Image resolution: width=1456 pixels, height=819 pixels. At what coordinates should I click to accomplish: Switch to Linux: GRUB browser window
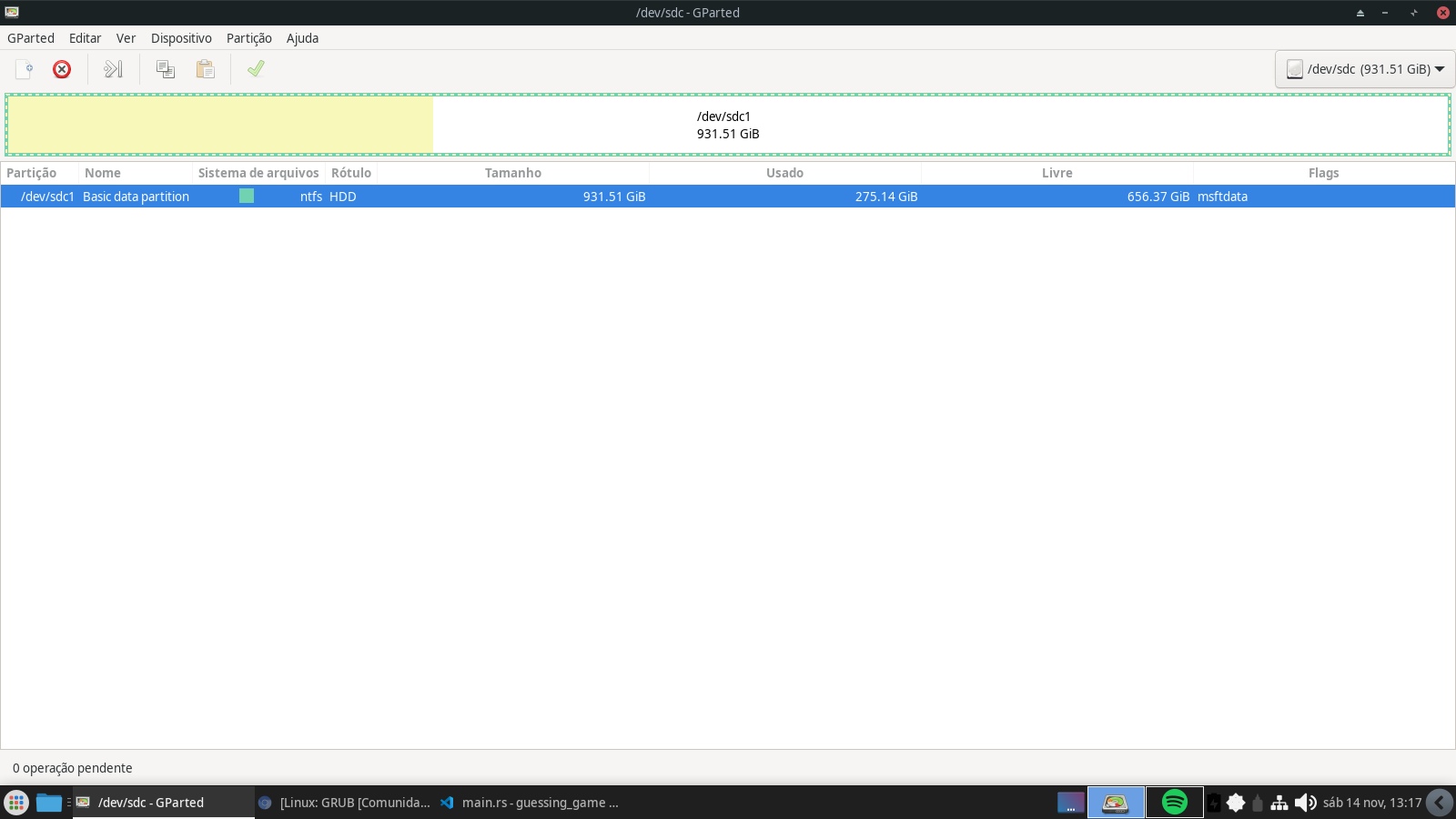tap(346, 803)
